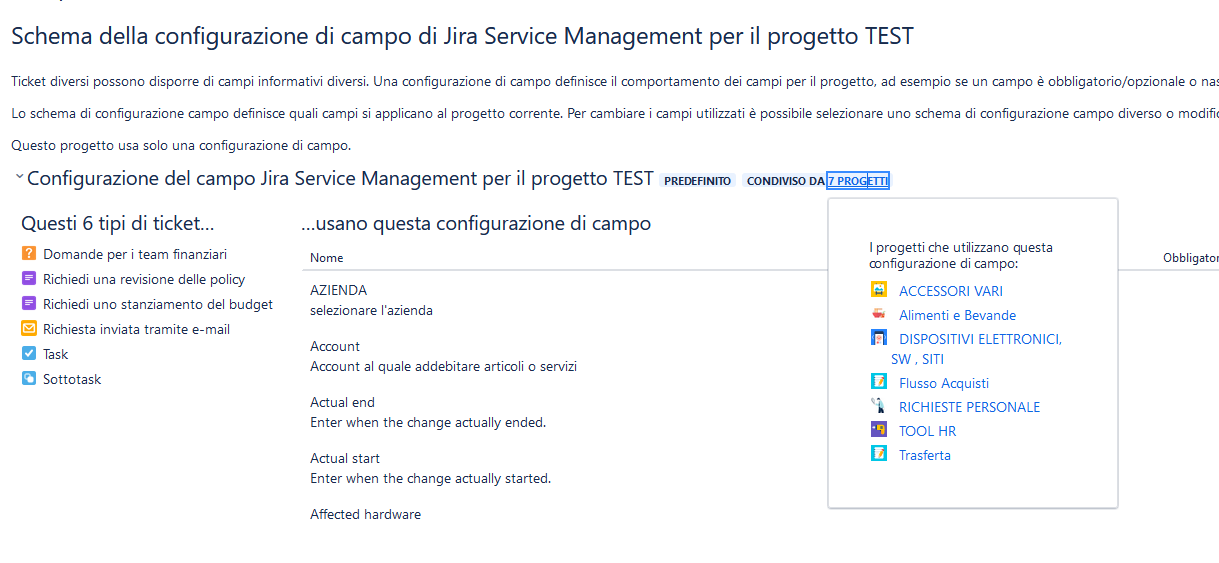Click the Richiesta inviata tramite e-mail icon

click(29, 329)
